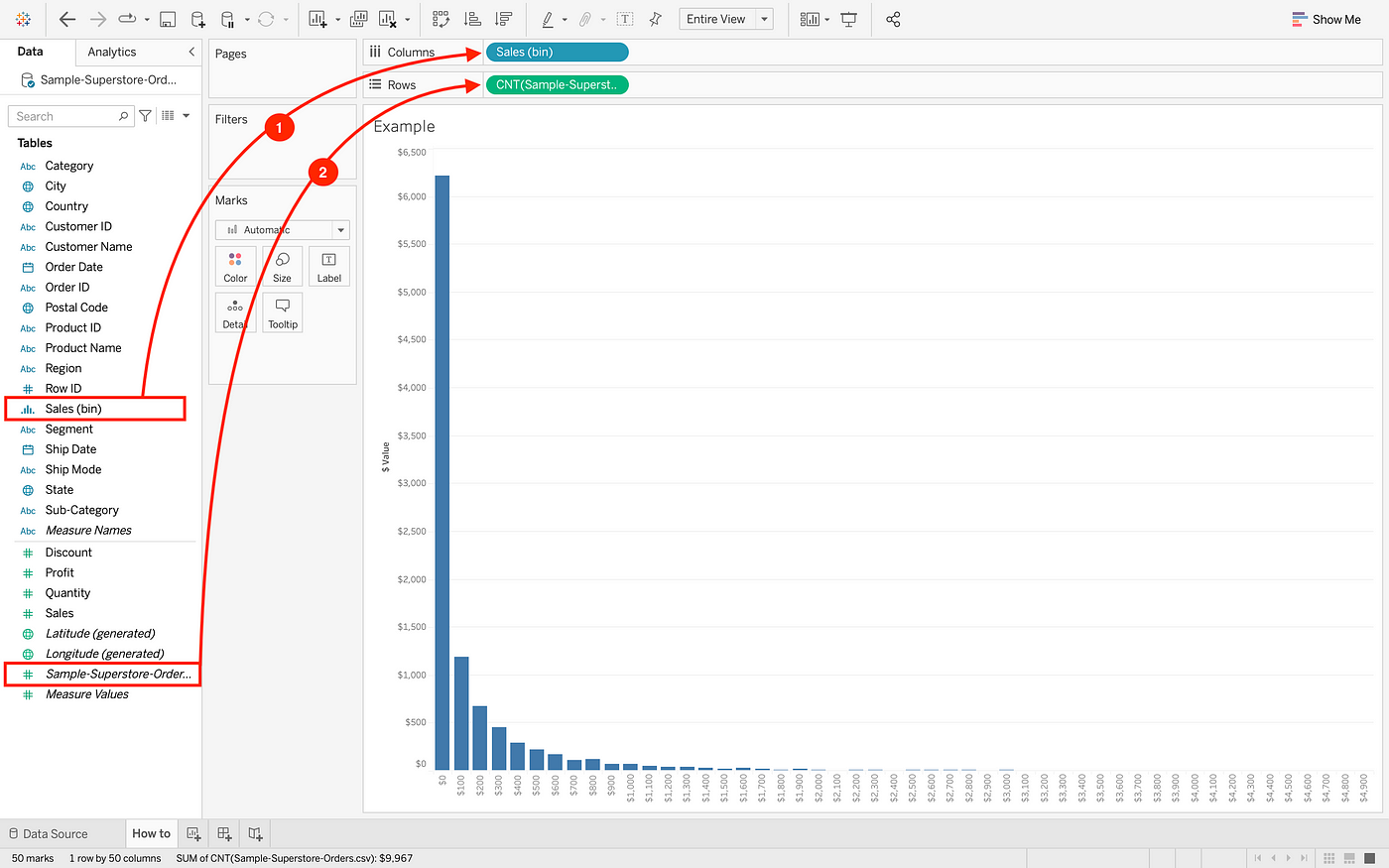The image size is (1389, 868).
Task: Click the New Worksheet toolbar icon
Action: [317, 19]
